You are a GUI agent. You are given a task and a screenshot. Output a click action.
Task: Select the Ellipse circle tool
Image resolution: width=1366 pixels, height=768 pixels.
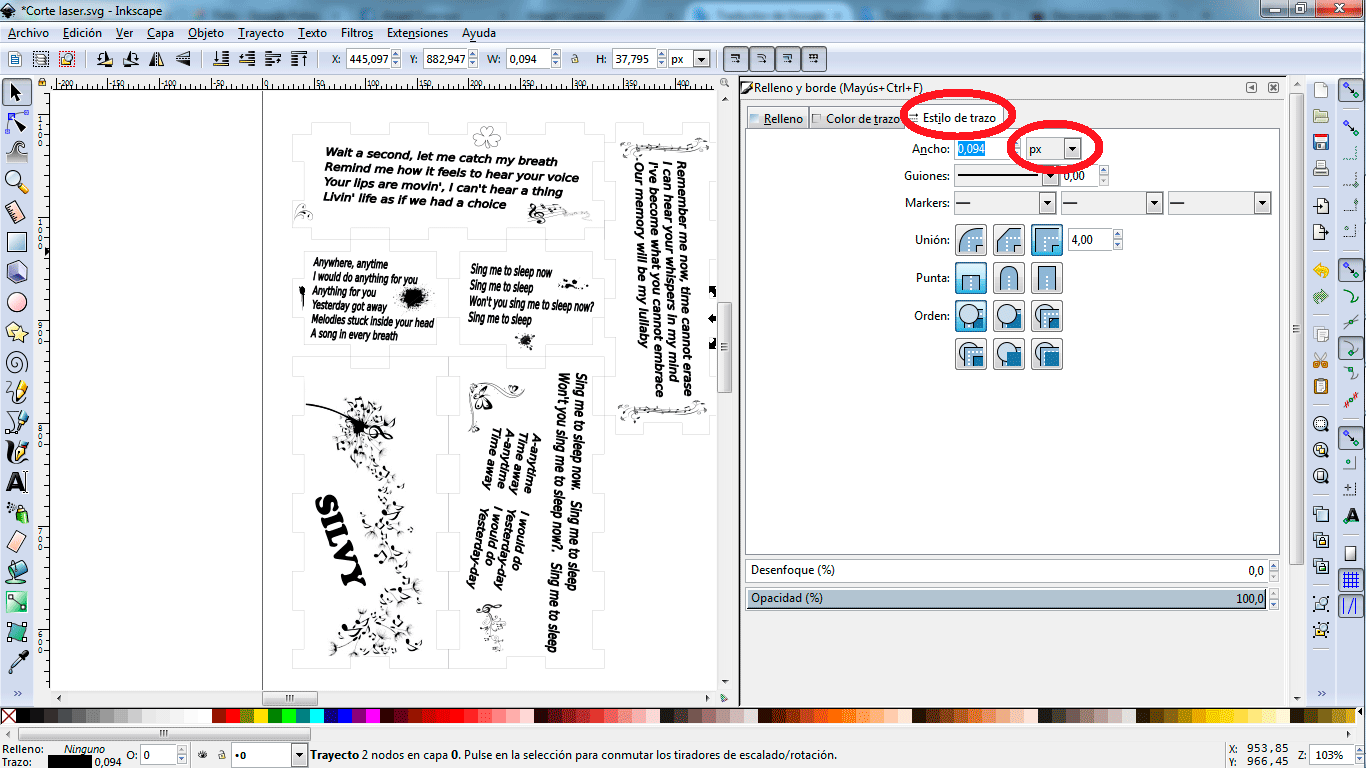[16, 302]
